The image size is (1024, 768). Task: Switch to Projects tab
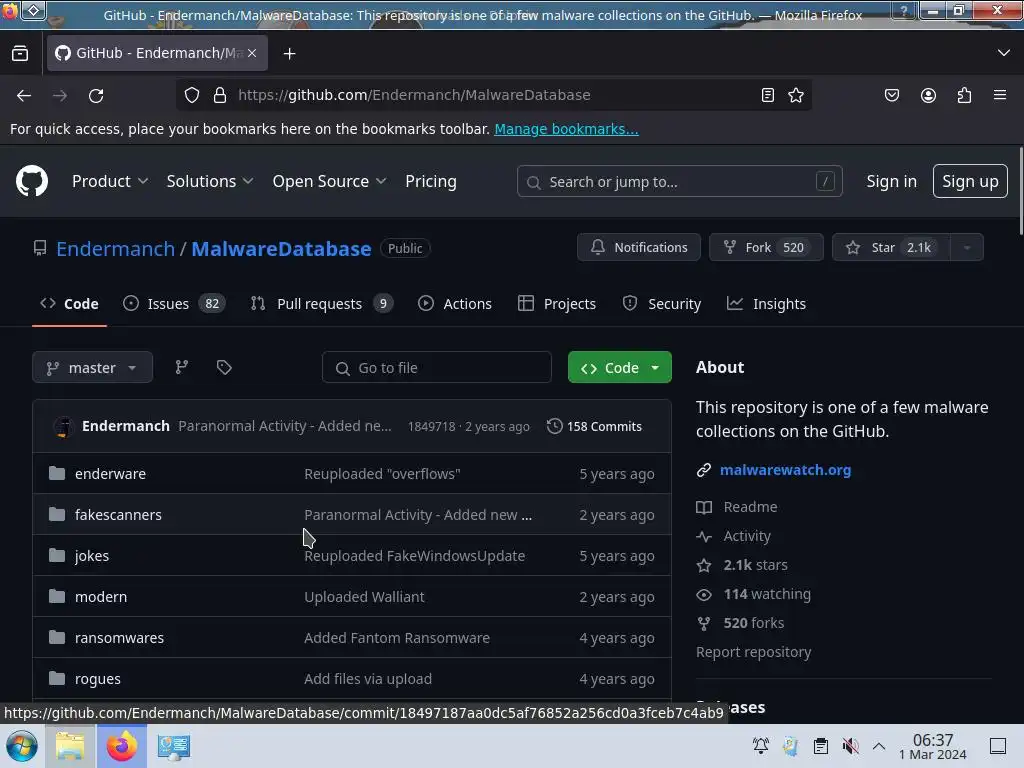(556, 304)
